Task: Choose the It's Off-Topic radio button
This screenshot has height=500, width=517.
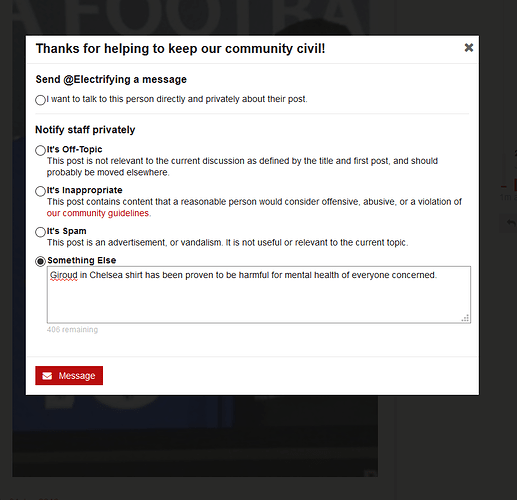Action: [40, 150]
